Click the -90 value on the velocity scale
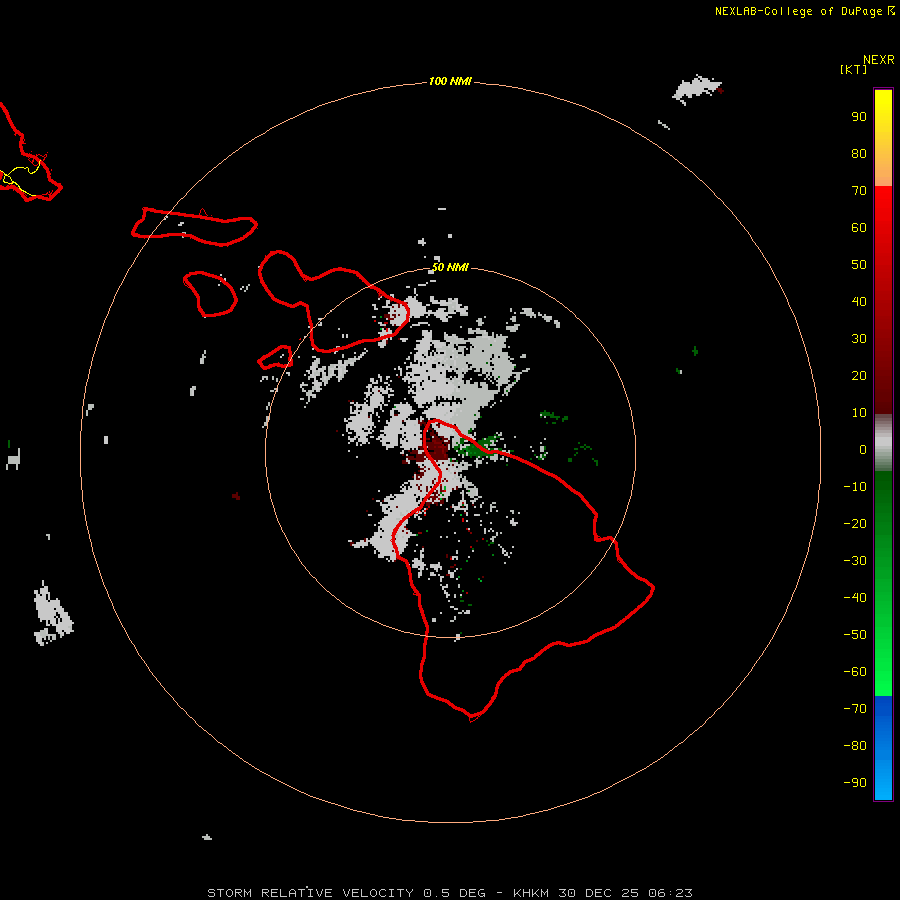This screenshot has width=900, height=900. [855, 783]
